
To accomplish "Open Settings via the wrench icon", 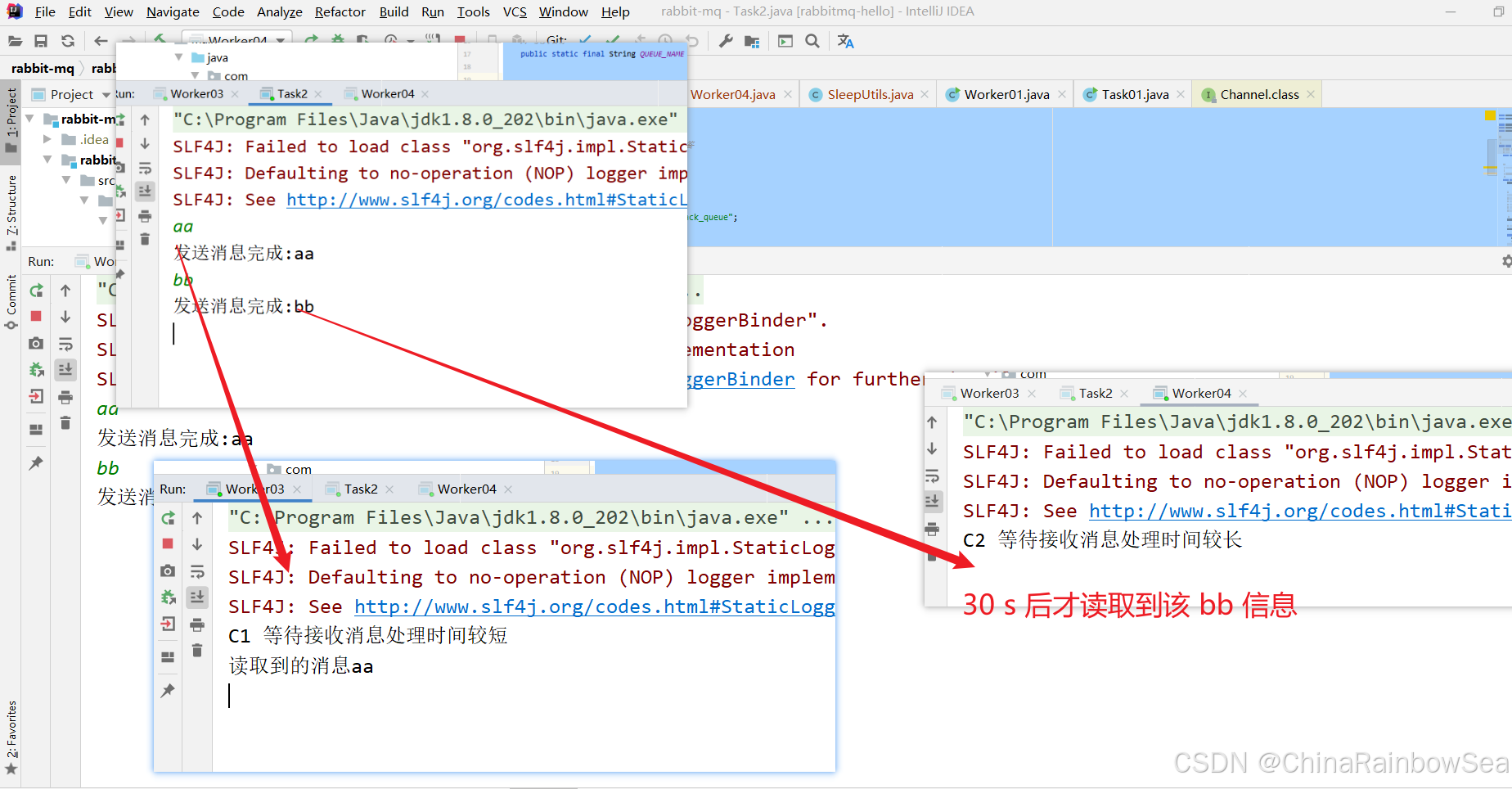I will 726,41.
